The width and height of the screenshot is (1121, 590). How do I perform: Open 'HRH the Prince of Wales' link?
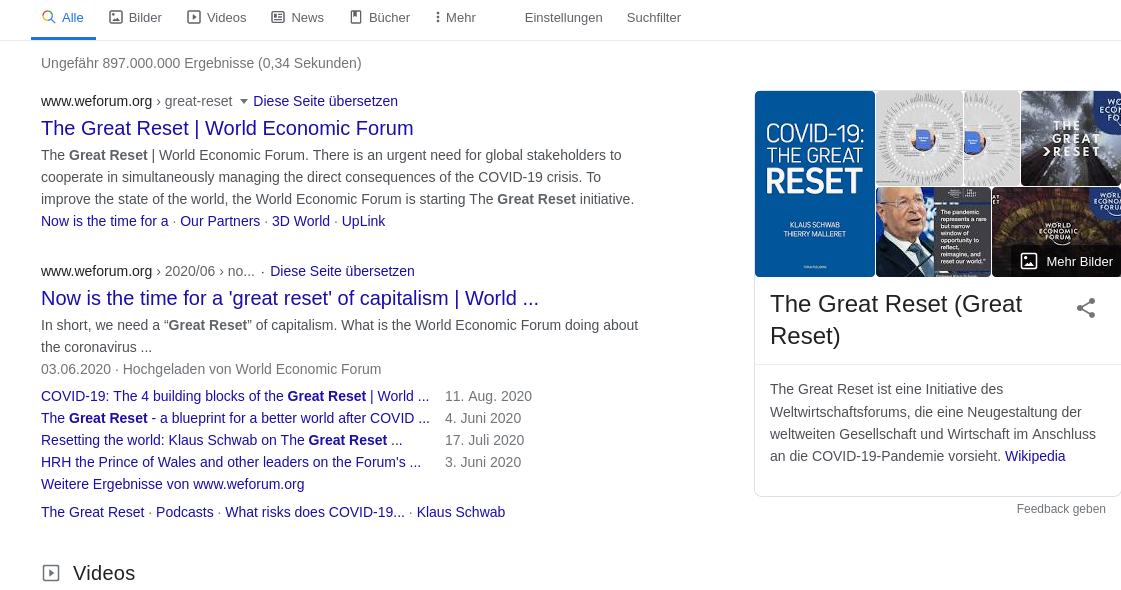[x=231, y=463]
